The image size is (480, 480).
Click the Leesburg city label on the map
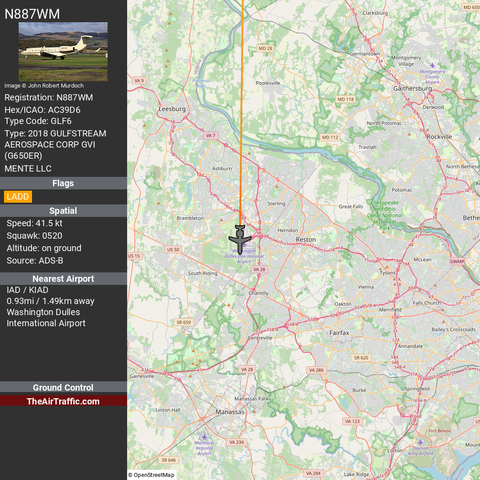click(x=172, y=109)
